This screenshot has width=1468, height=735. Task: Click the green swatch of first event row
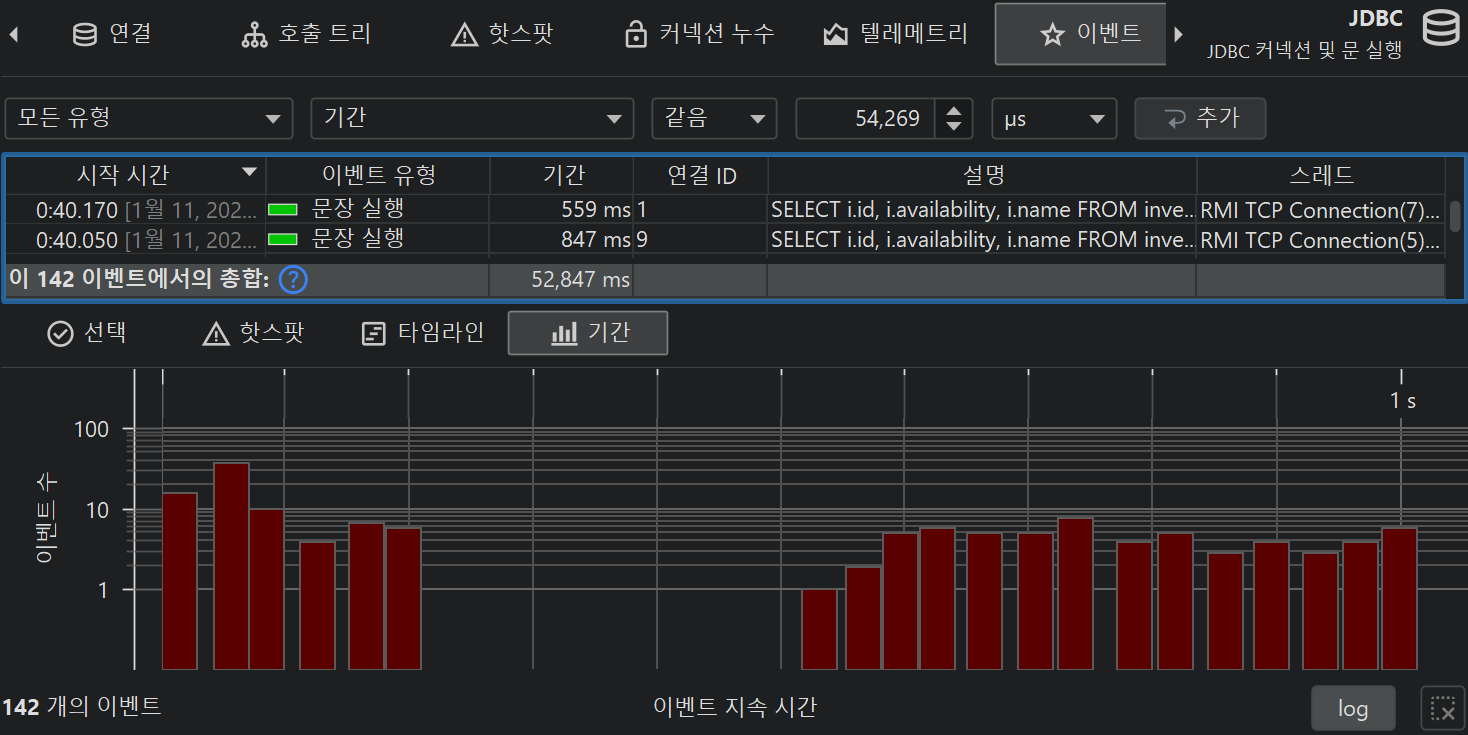tap(283, 210)
